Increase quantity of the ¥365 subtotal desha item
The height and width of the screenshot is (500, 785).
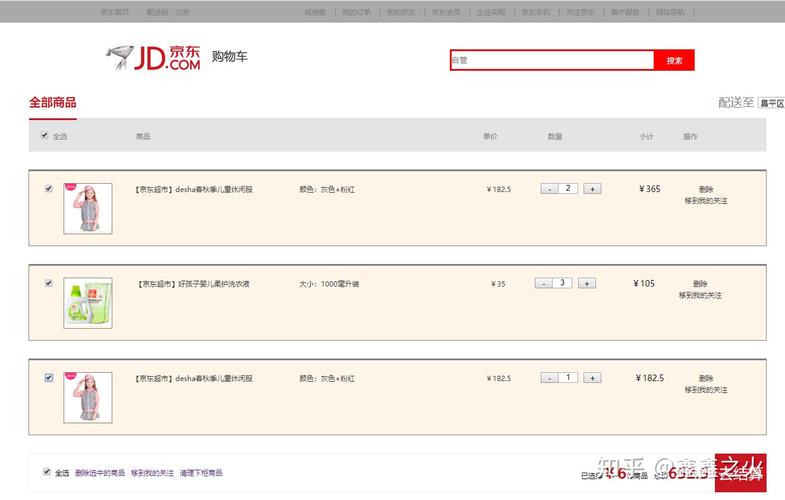coord(592,189)
